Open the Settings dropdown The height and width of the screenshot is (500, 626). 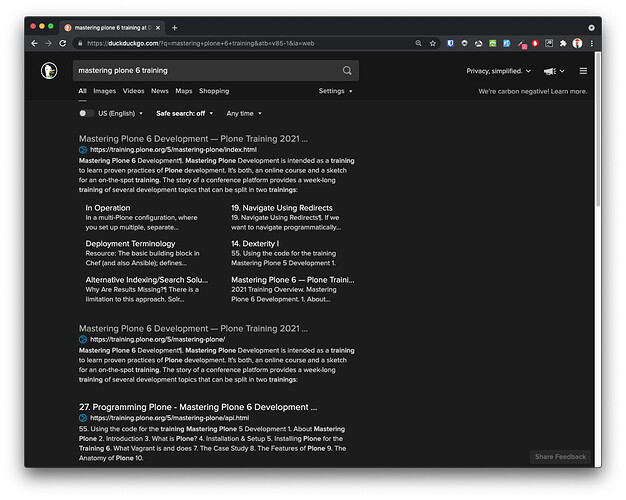[x=335, y=91]
